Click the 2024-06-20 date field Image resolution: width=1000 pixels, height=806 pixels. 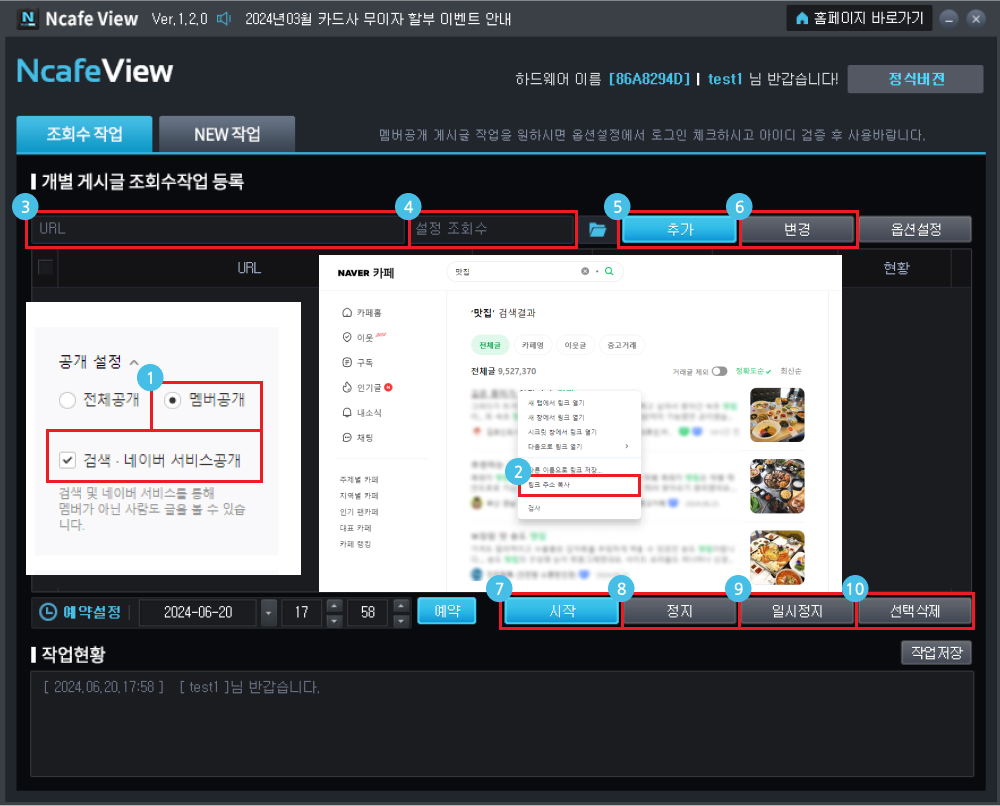(x=198, y=613)
